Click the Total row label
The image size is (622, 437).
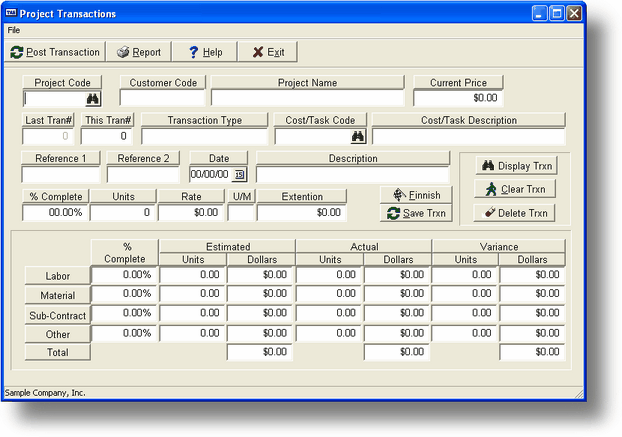[x=58, y=352]
